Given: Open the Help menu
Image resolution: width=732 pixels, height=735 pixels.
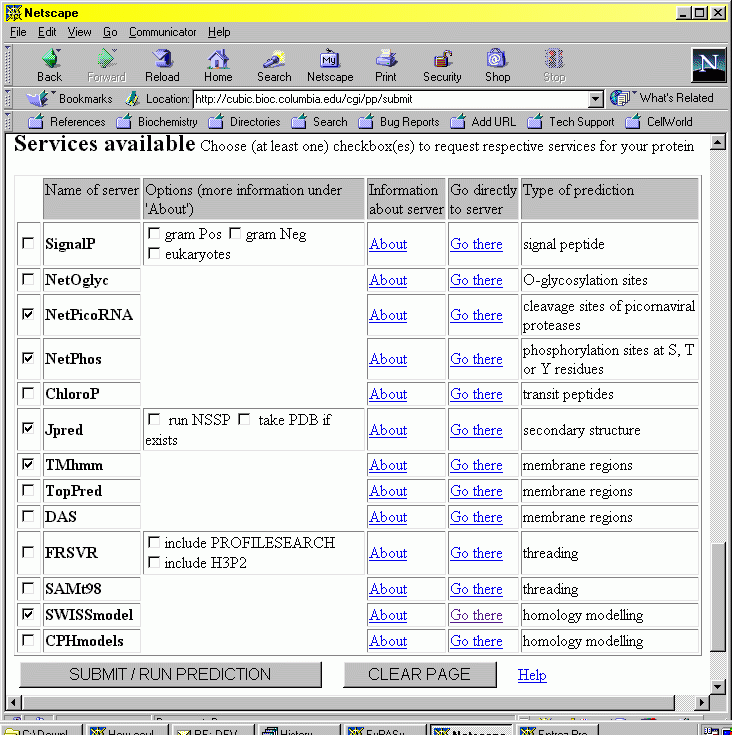Looking at the screenshot, I should (x=219, y=32).
